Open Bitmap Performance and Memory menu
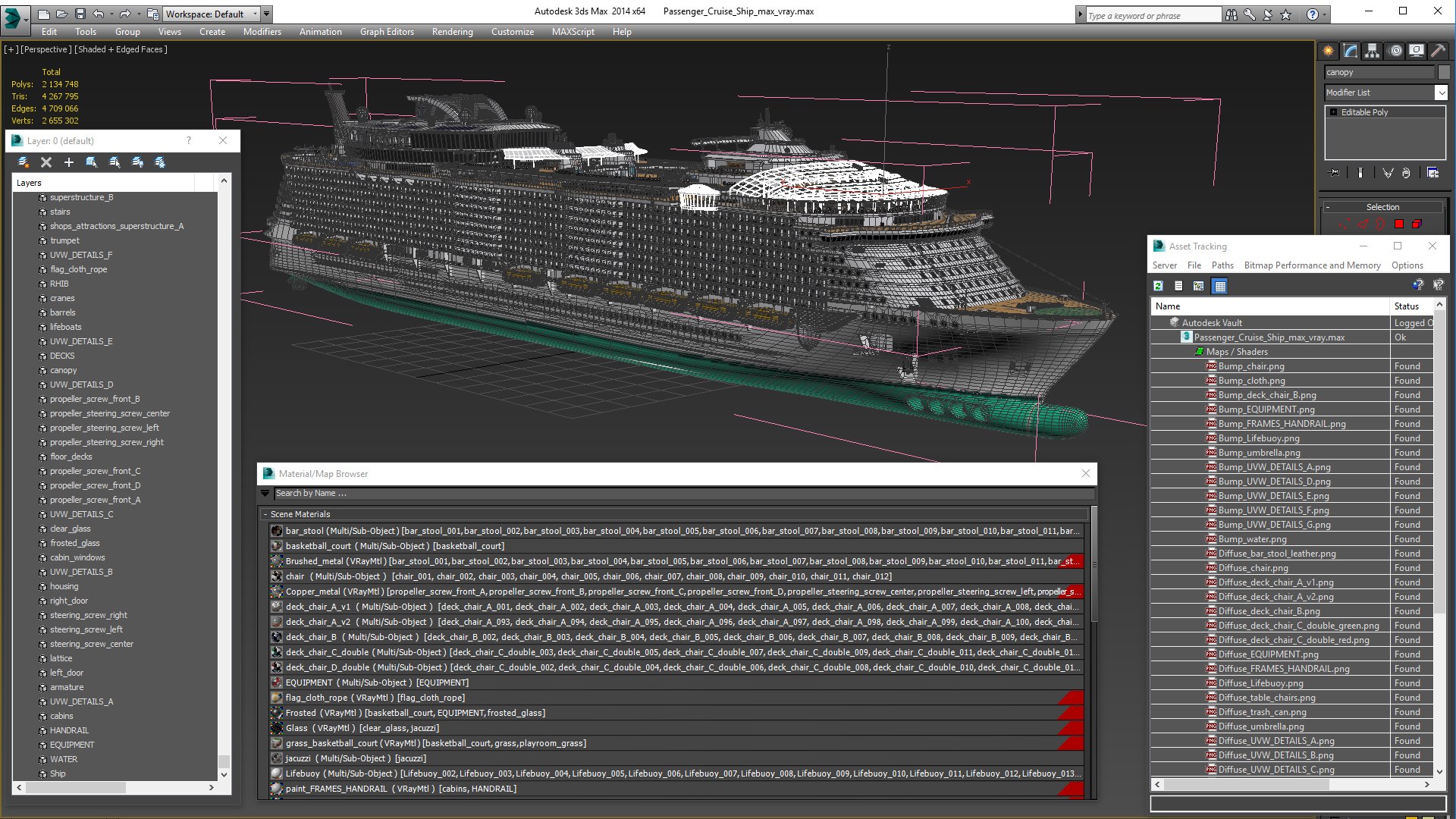1456x819 pixels. (1312, 265)
